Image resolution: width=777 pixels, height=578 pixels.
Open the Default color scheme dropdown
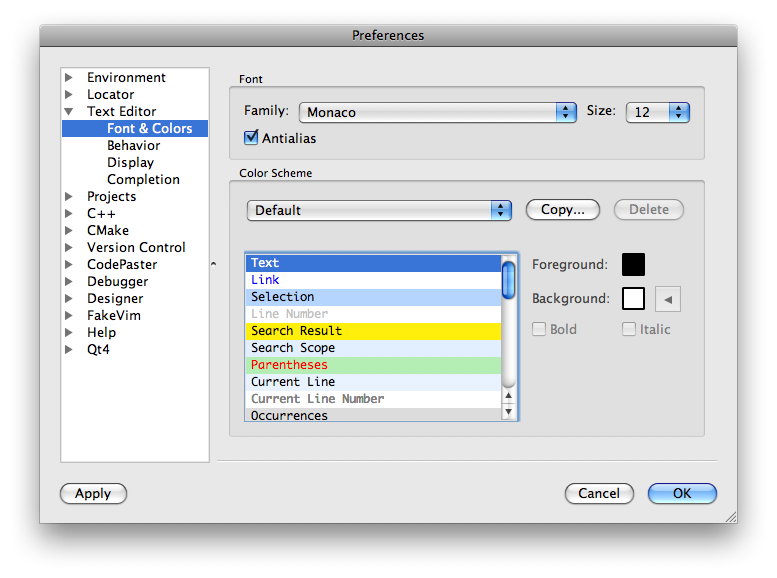point(379,210)
